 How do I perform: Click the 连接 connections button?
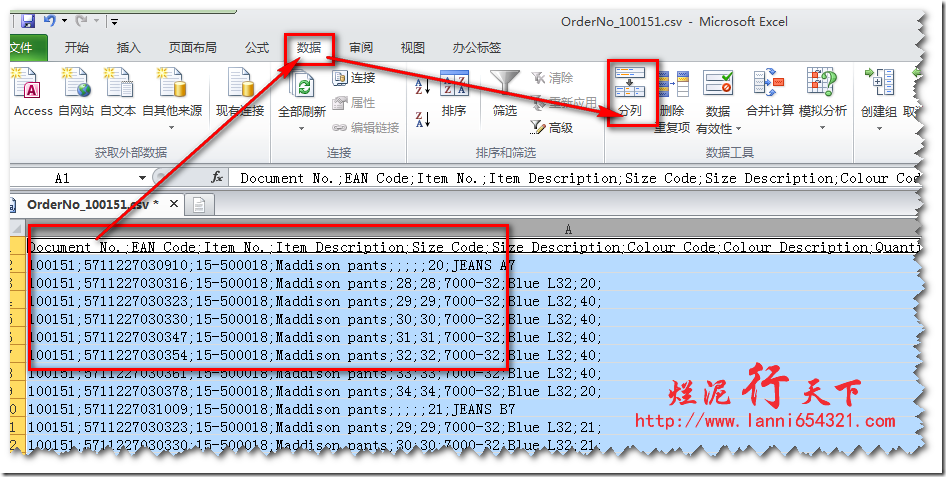(x=354, y=78)
